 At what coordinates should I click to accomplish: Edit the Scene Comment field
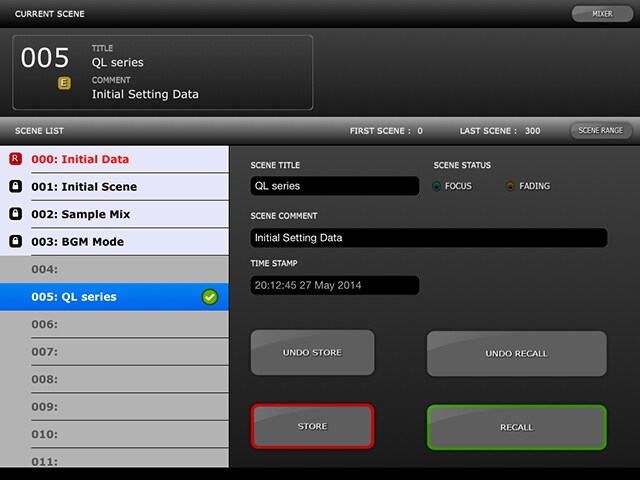(428, 238)
